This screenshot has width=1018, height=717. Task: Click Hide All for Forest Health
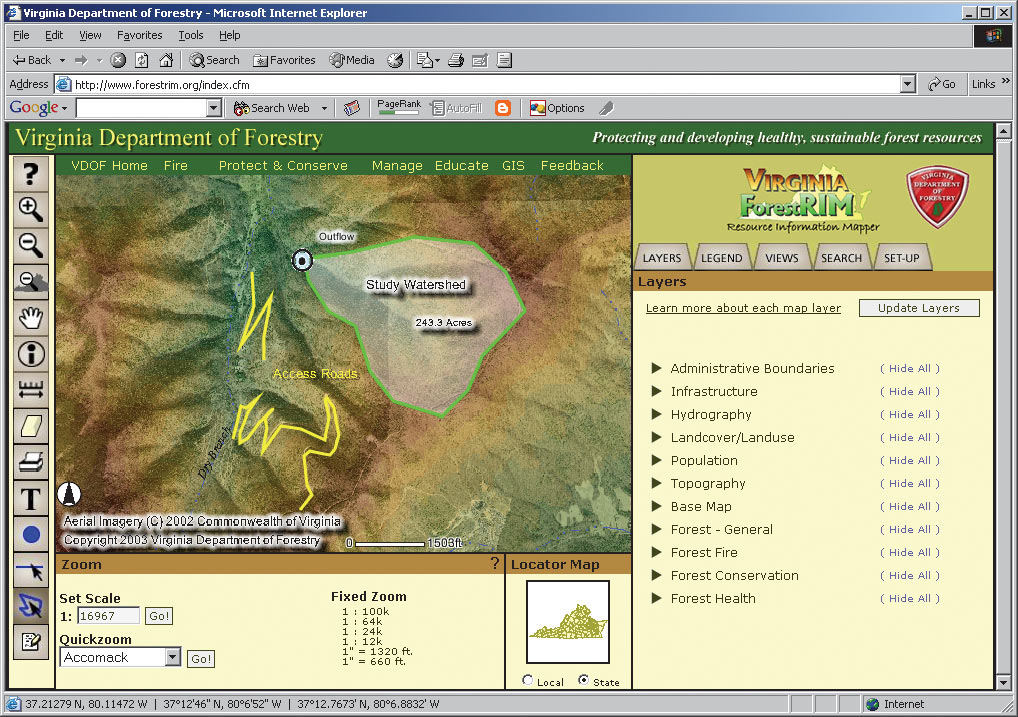click(x=910, y=598)
